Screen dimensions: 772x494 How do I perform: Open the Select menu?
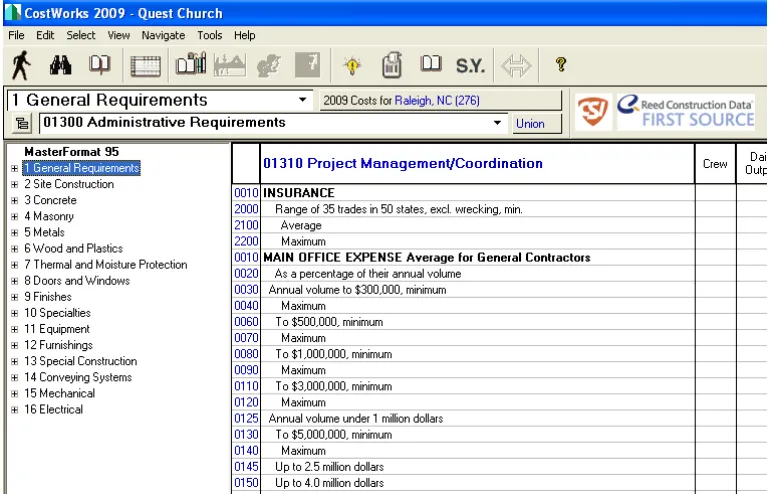(81, 35)
